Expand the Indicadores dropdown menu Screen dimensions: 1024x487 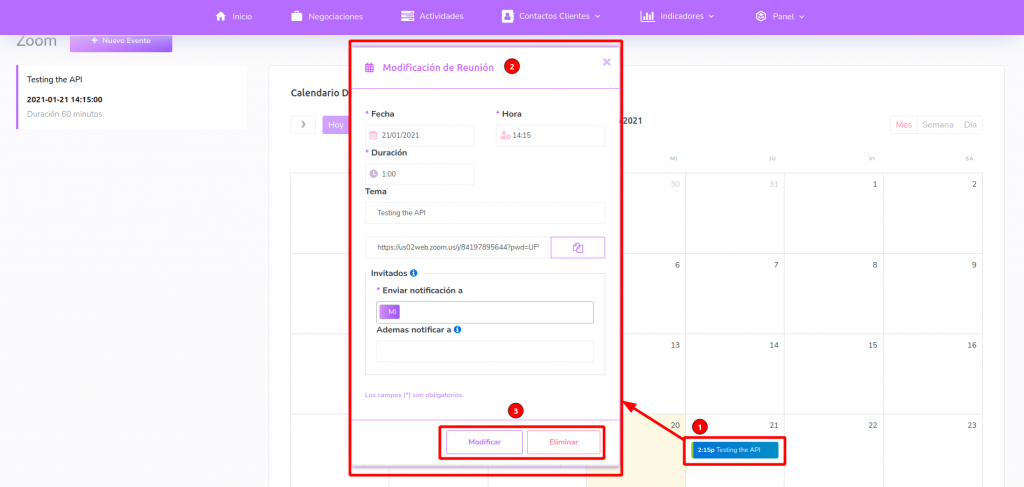click(x=677, y=16)
